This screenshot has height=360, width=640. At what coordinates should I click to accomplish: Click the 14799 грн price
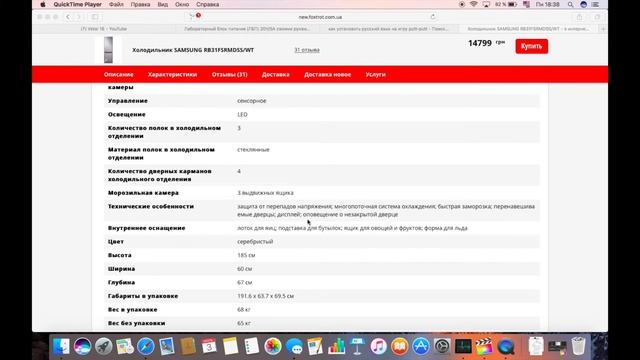486,43
